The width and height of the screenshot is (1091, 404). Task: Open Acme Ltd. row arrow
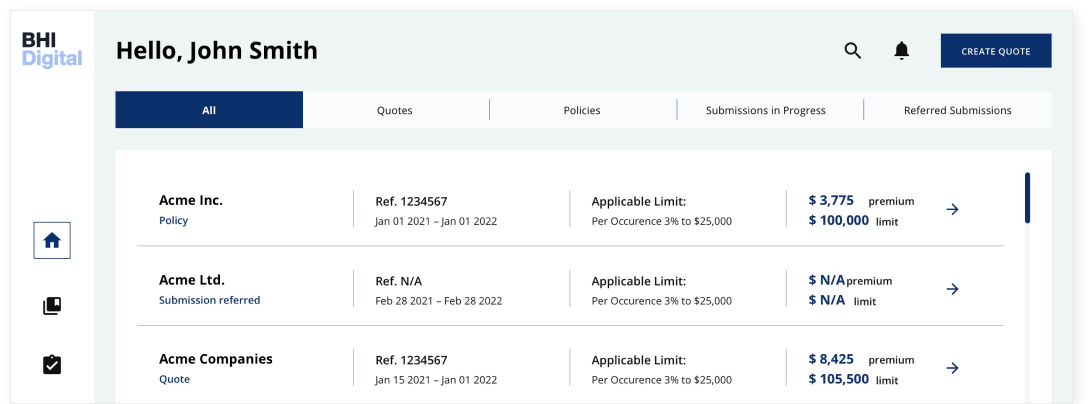[952, 289]
